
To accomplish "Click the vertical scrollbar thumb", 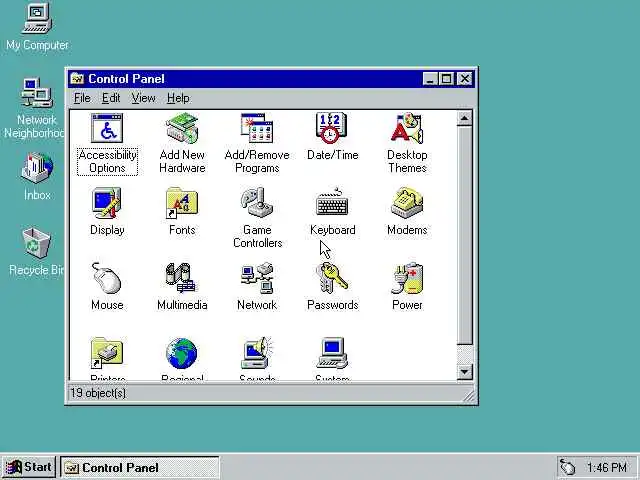I will point(464,236).
